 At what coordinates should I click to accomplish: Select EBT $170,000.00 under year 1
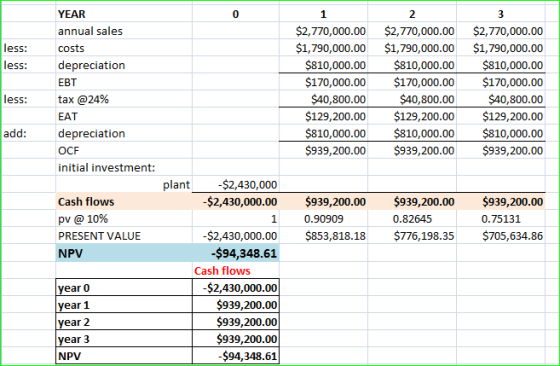tap(323, 82)
